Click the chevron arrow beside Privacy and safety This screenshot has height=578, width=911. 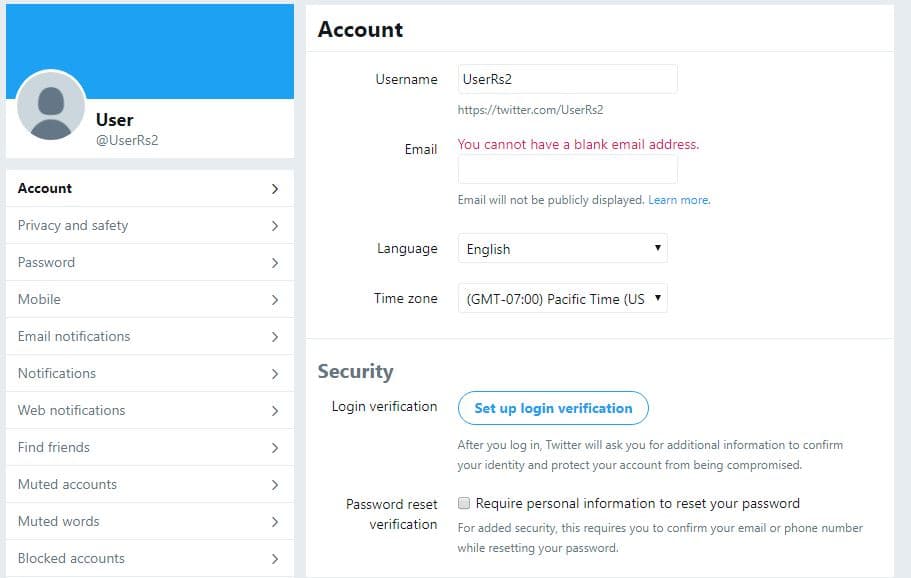275,226
